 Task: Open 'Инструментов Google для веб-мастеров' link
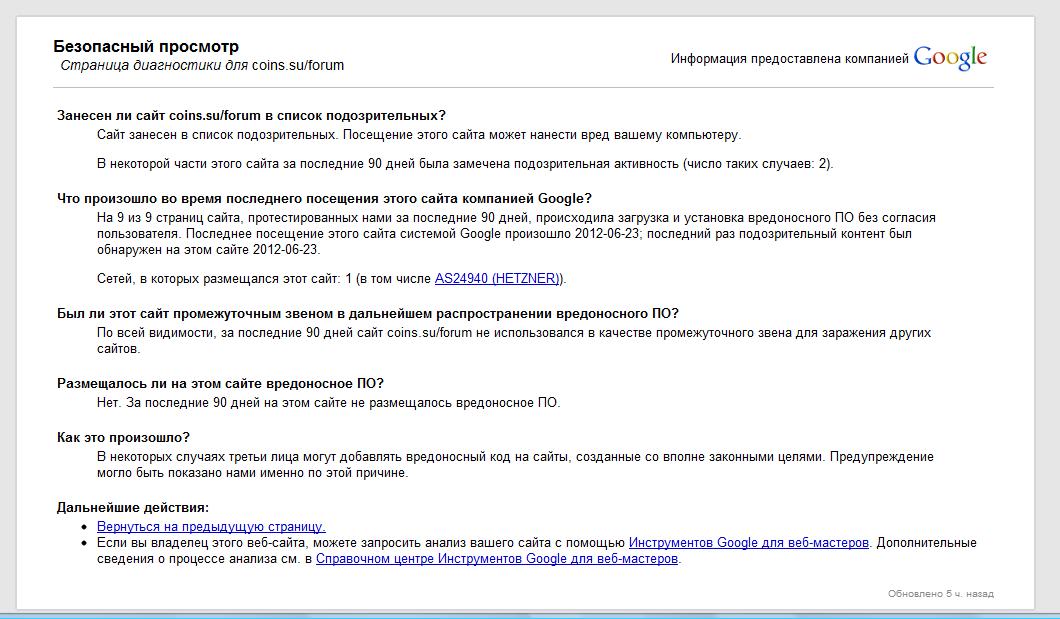pos(749,543)
